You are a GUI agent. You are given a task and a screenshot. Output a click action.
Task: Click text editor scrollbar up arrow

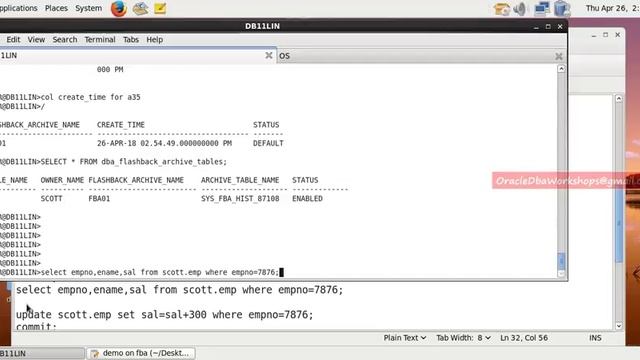click(x=619, y=99)
